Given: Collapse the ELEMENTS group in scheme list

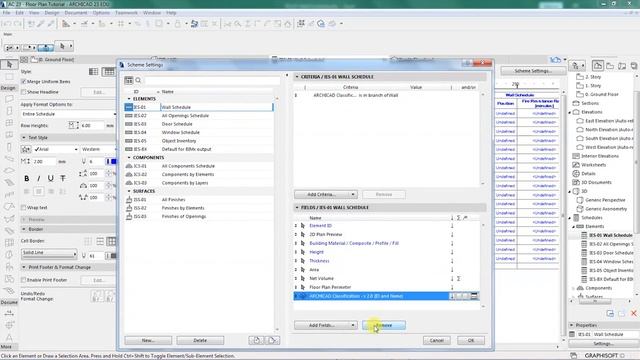Looking at the screenshot, I should pos(129,99).
